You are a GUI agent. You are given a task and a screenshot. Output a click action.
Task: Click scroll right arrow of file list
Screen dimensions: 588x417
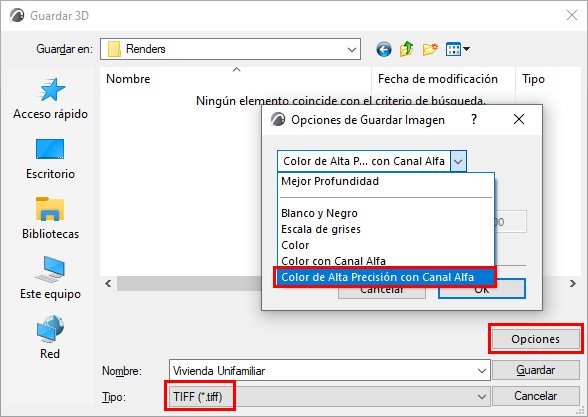573,284
